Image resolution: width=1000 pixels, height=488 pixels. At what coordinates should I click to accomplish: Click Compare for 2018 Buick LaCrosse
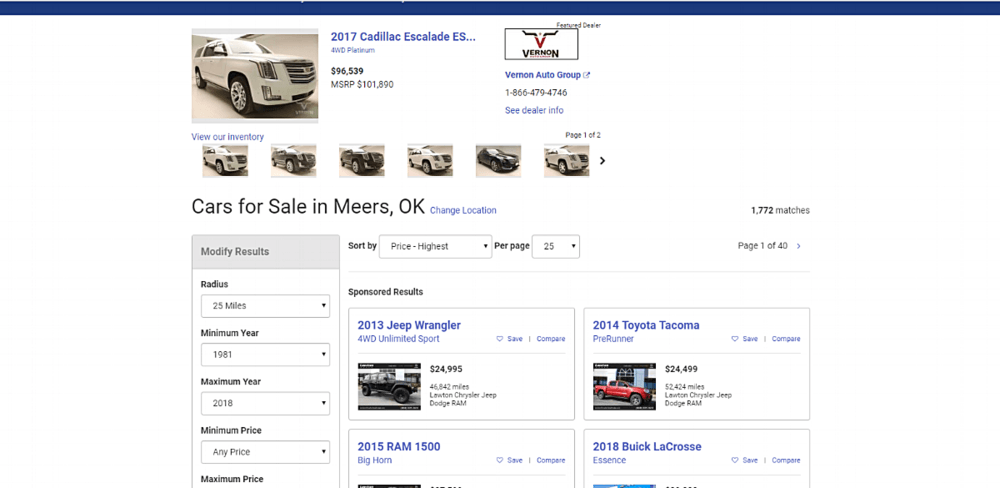click(x=786, y=460)
